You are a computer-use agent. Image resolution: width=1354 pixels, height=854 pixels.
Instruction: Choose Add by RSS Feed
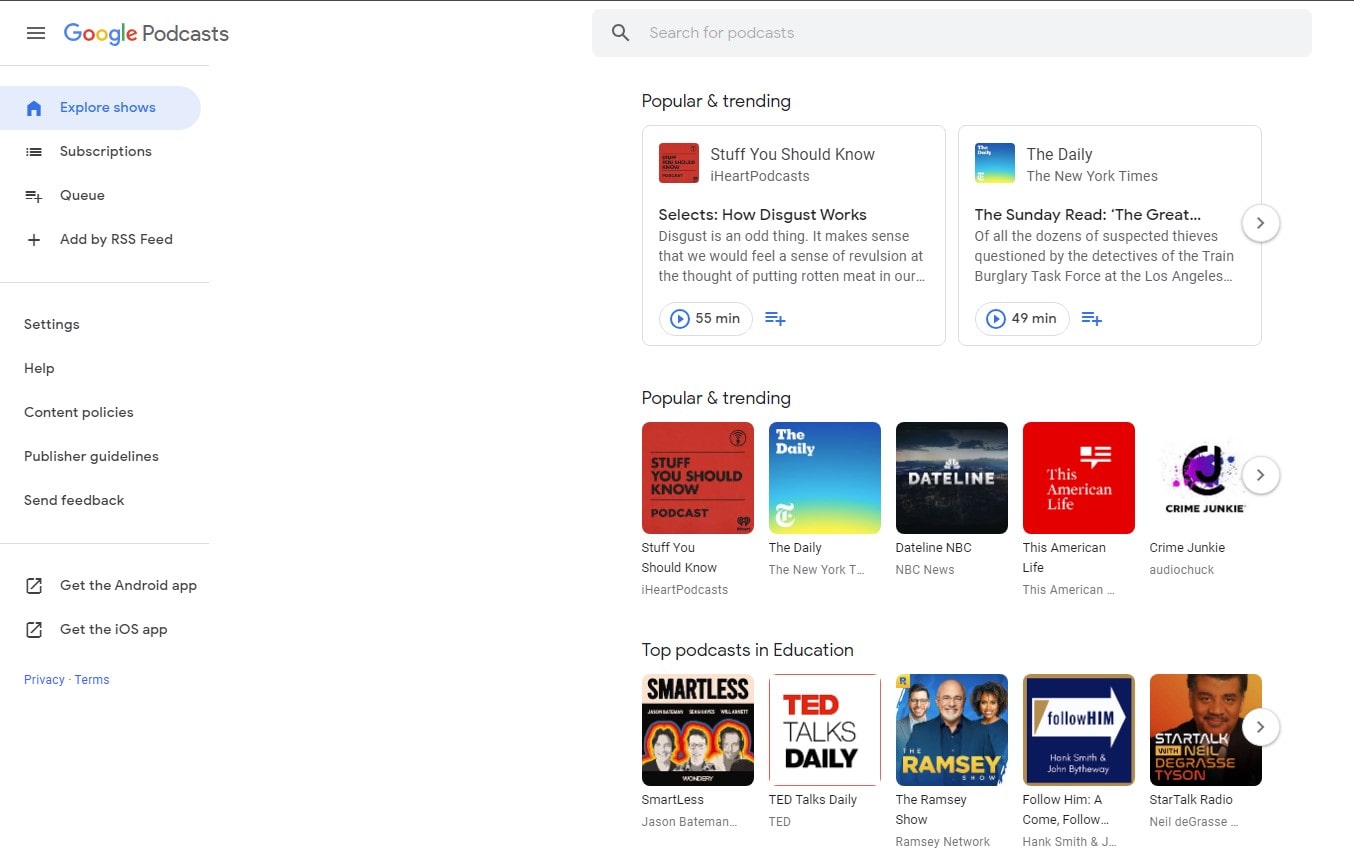[100, 240]
